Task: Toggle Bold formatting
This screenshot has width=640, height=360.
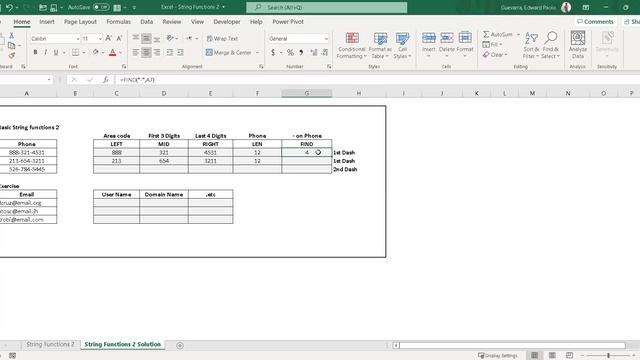Action: tap(36, 52)
